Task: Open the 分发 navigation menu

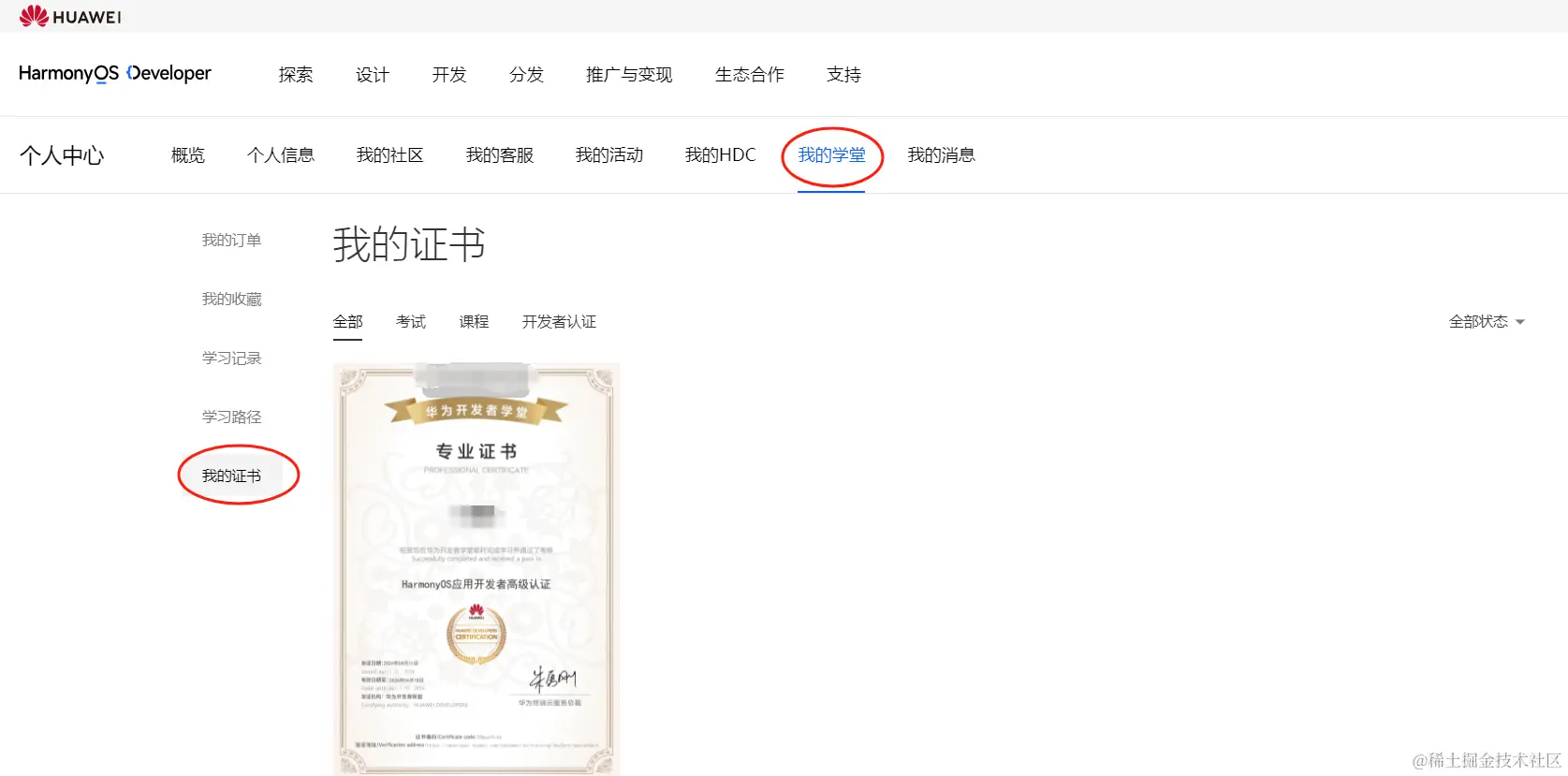Action: pyautogui.click(x=526, y=74)
